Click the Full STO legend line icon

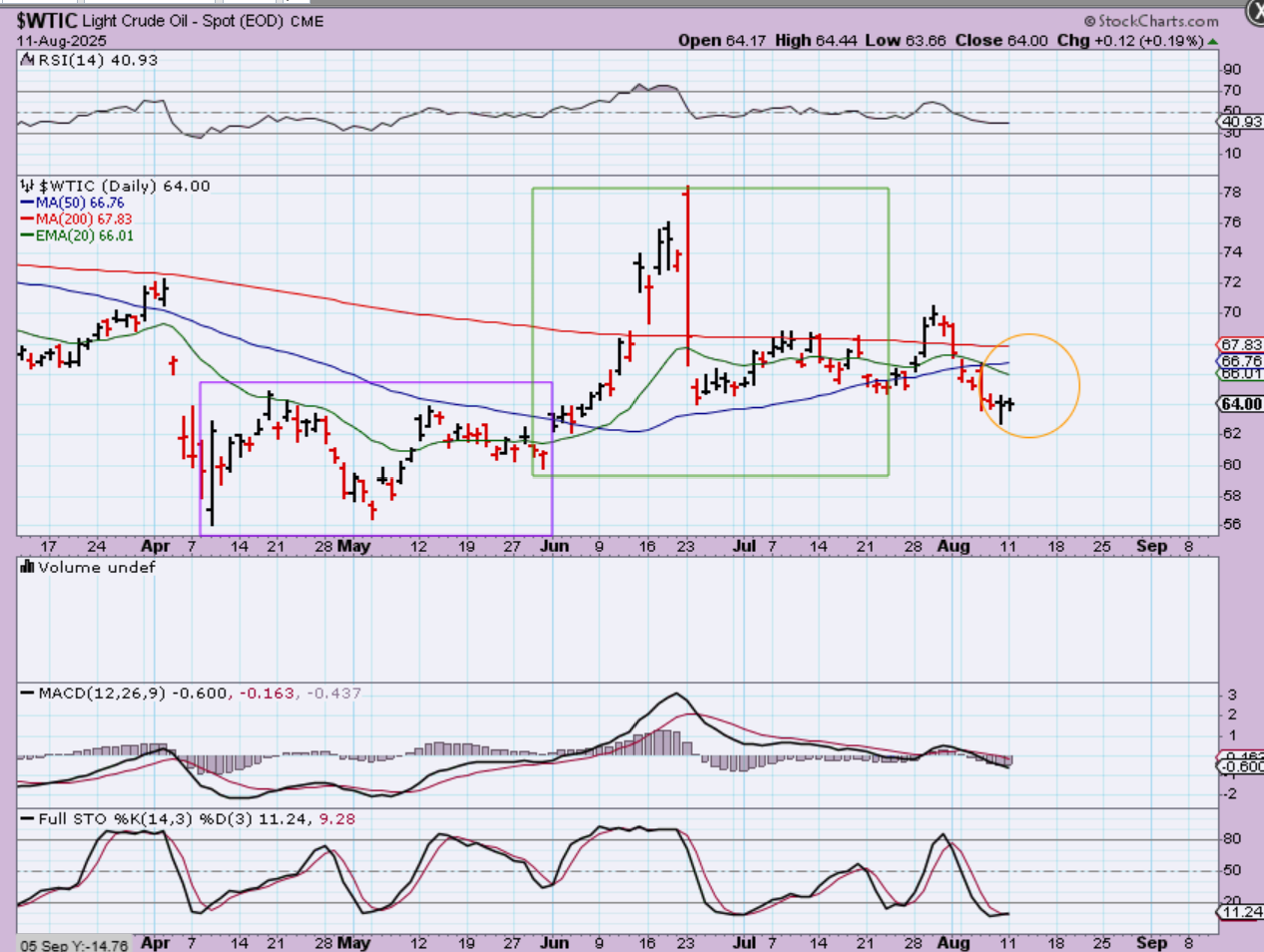click(x=27, y=819)
